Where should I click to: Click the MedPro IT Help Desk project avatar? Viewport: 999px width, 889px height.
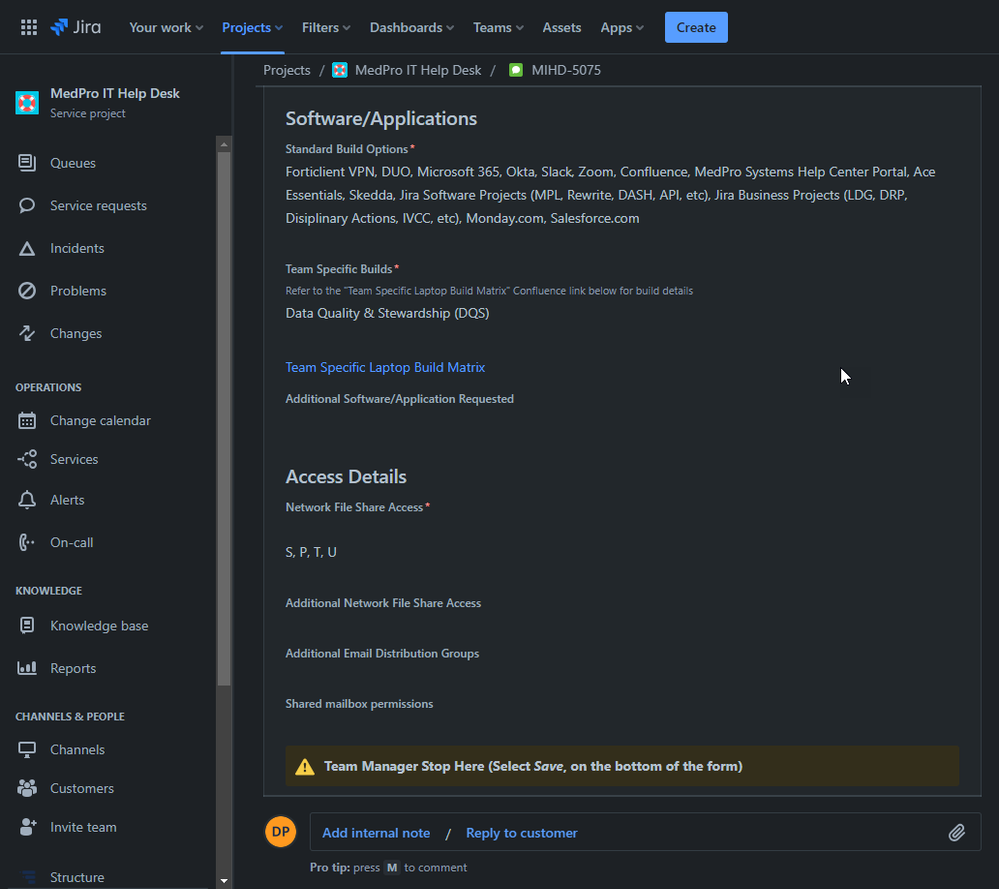tap(27, 103)
